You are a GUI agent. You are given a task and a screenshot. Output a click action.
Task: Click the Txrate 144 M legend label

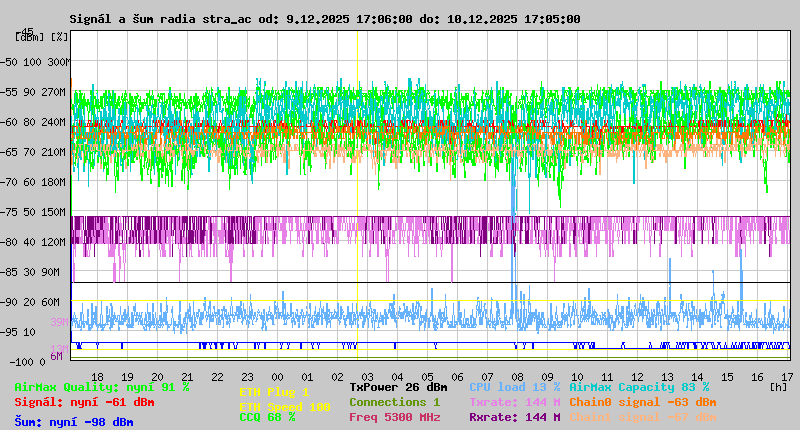[x=514, y=402]
